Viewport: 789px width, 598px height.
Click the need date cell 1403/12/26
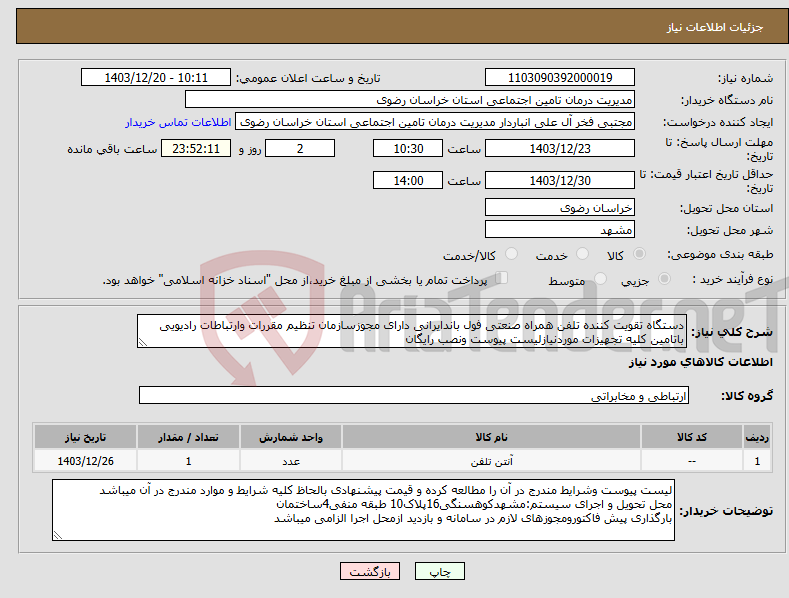coord(85,461)
